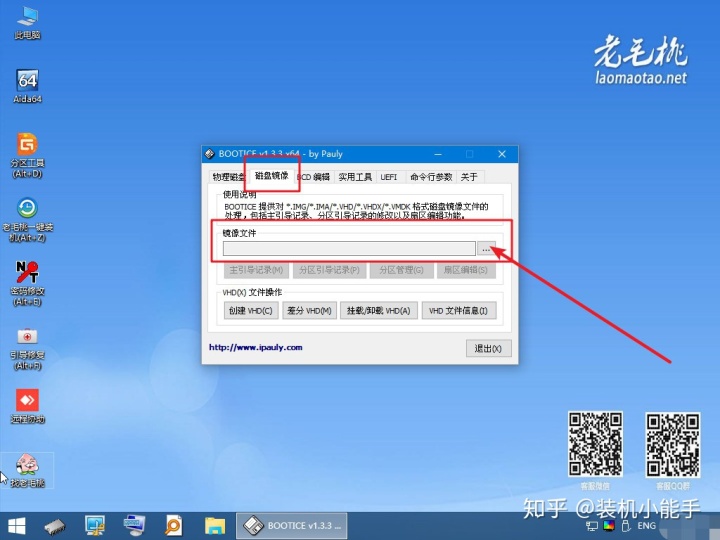Viewport: 720px width, 540px height.
Task: Open the network tray icon
Action: click(592, 526)
